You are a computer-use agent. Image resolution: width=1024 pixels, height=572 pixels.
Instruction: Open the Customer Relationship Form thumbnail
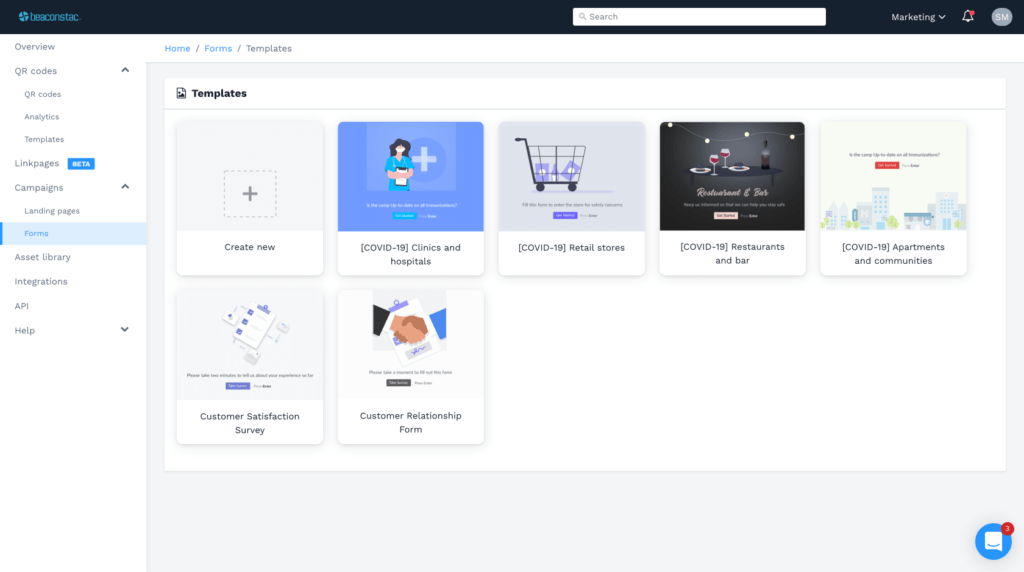coord(410,345)
